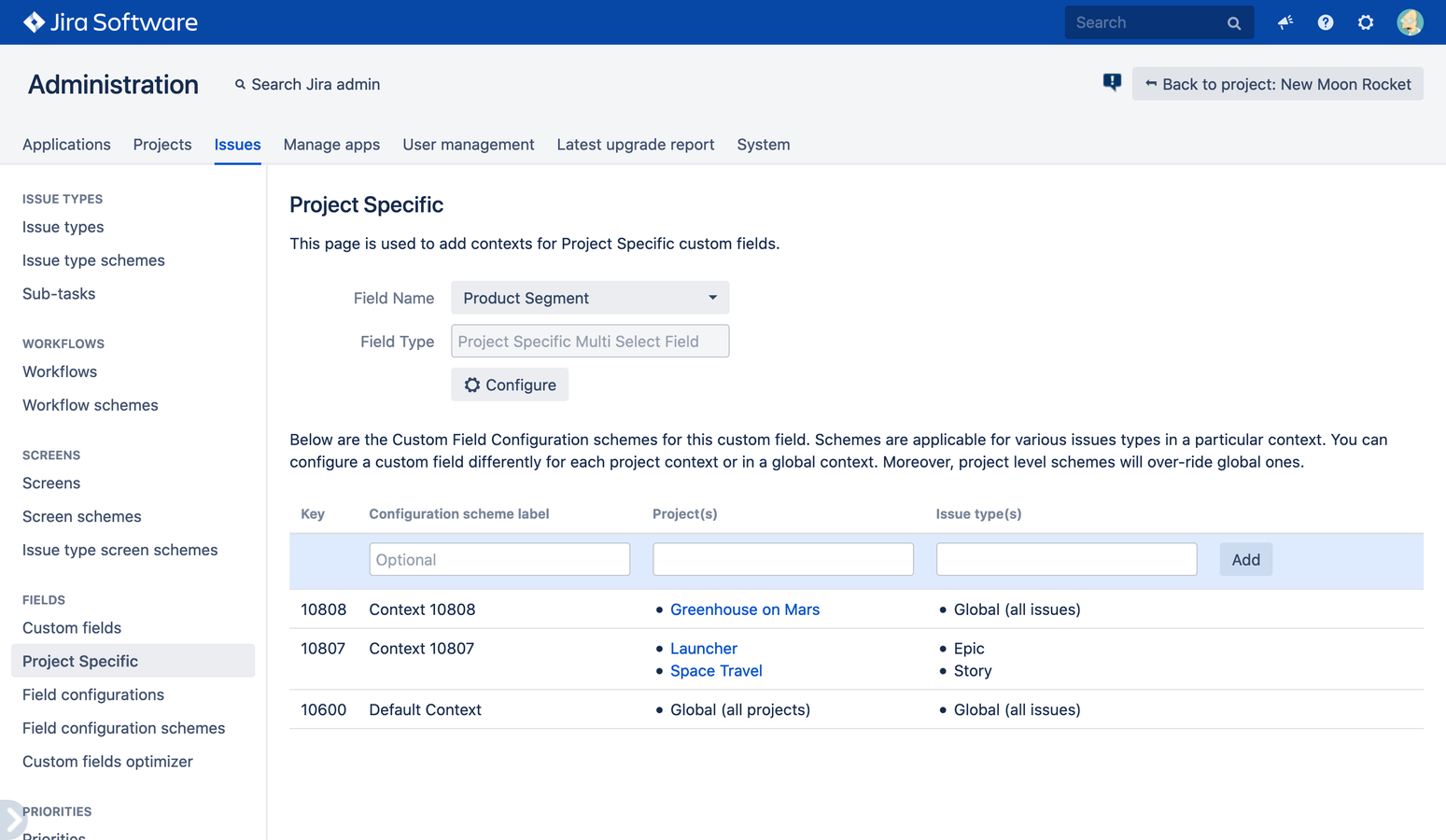
Task: Select Project Specific in sidebar
Action: [133, 661]
